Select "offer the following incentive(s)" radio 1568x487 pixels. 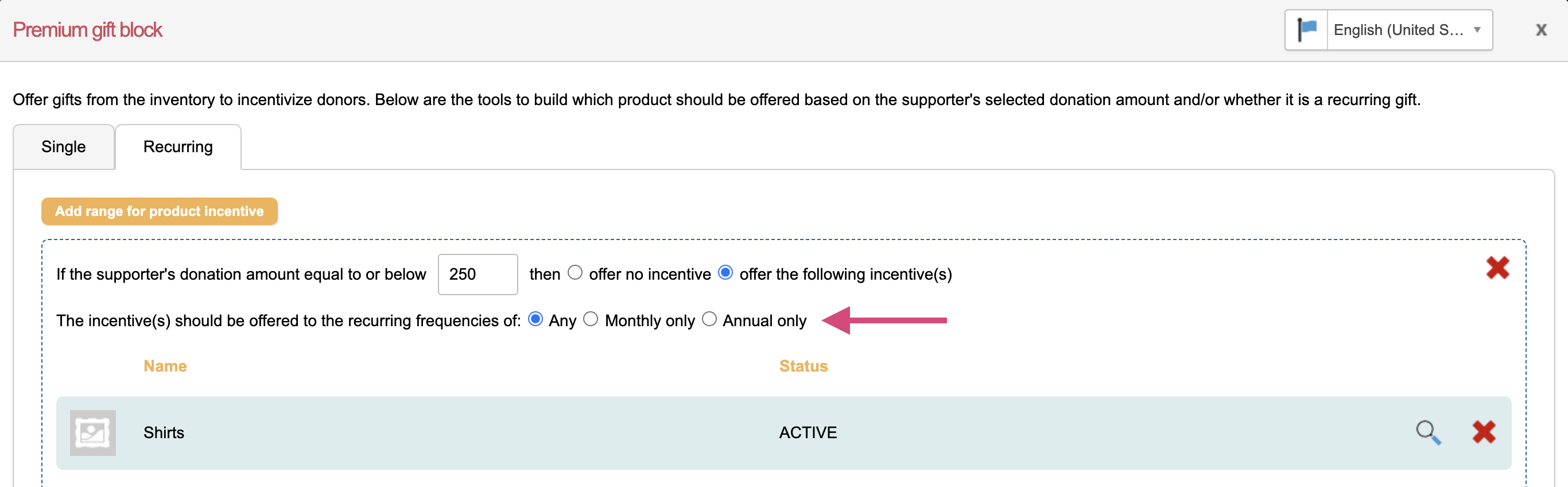point(725,273)
